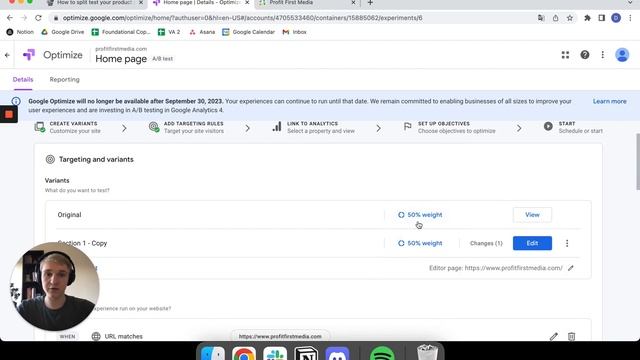
Task: Click the page vertical scrollbar
Action: coord(637,162)
